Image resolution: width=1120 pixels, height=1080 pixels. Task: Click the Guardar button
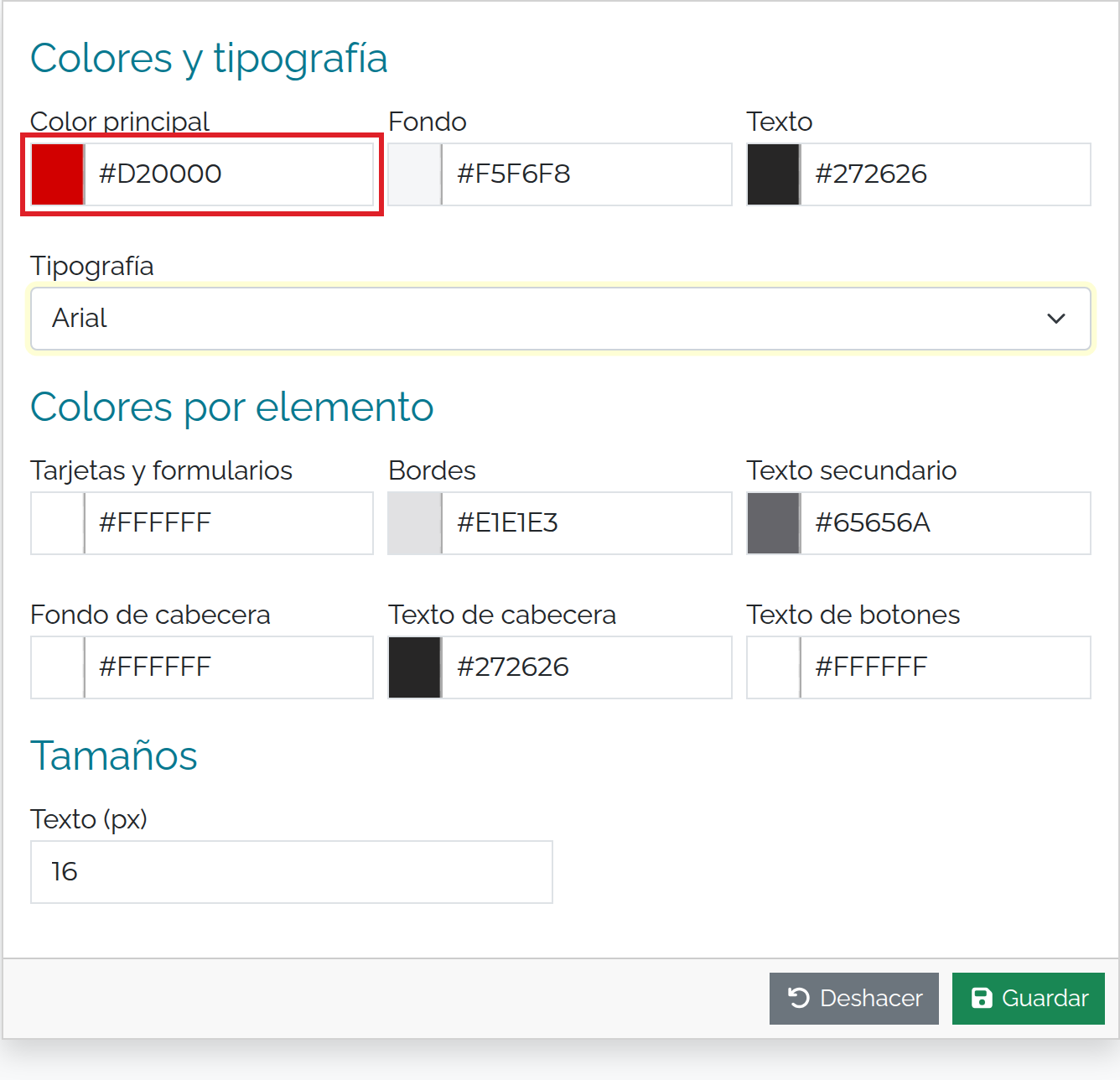[x=1029, y=999]
